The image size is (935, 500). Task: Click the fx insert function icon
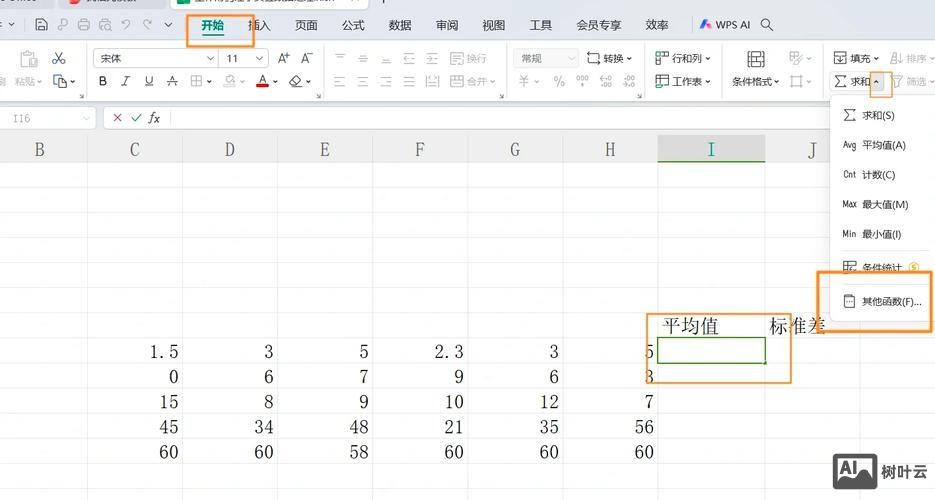click(154, 118)
